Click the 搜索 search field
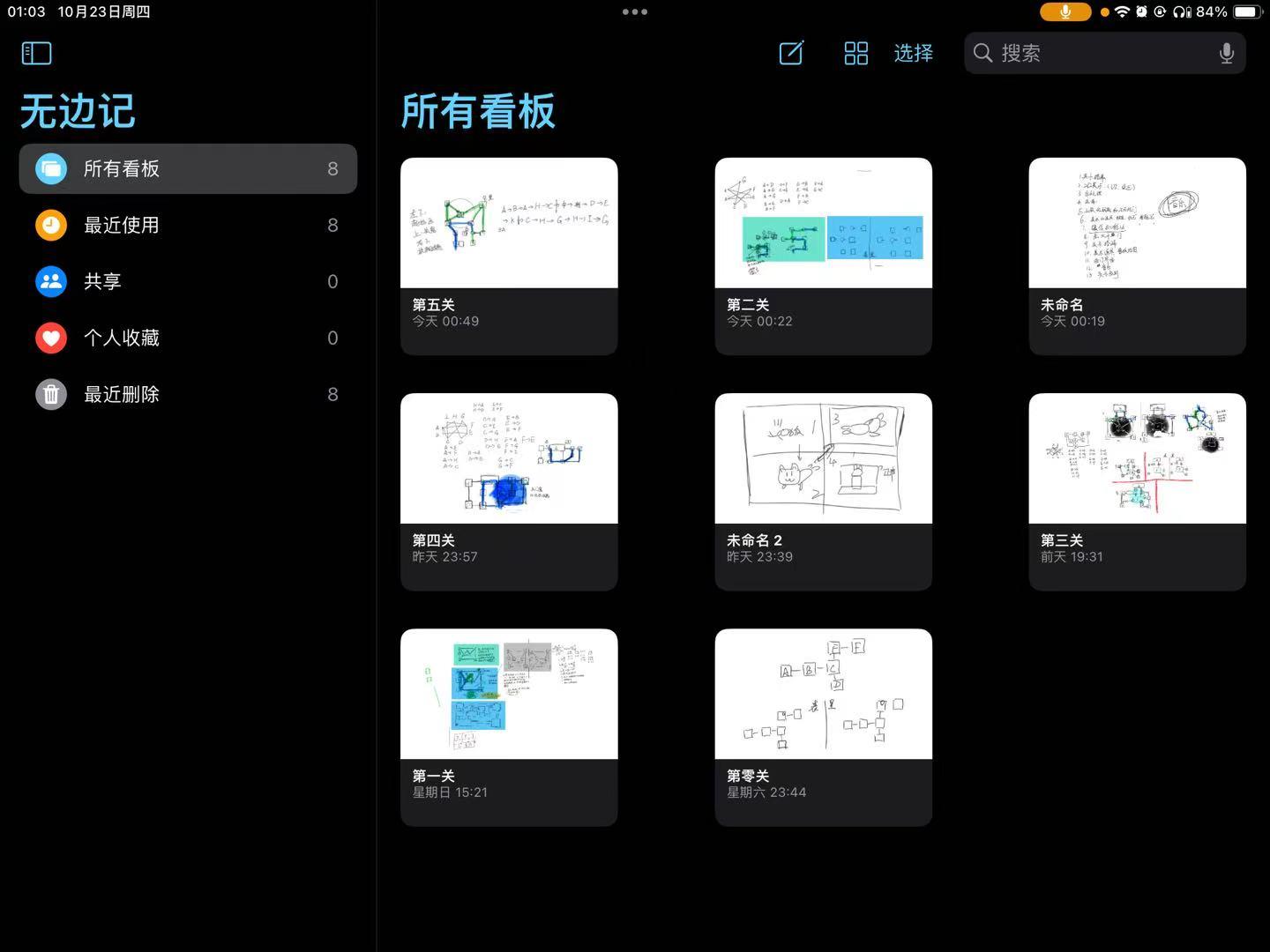1270x952 pixels. click(x=1094, y=53)
